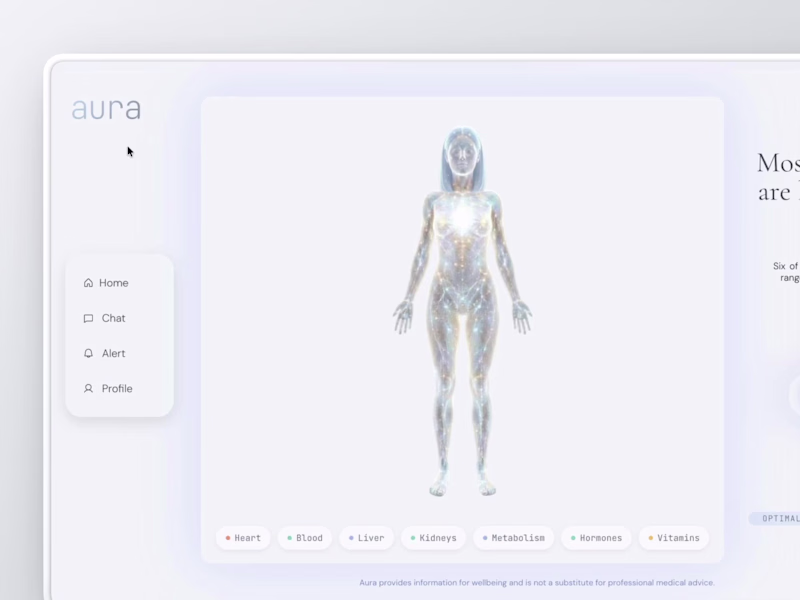Open the Alert section
The height and width of the screenshot is (600, 800).
(105, 353)
